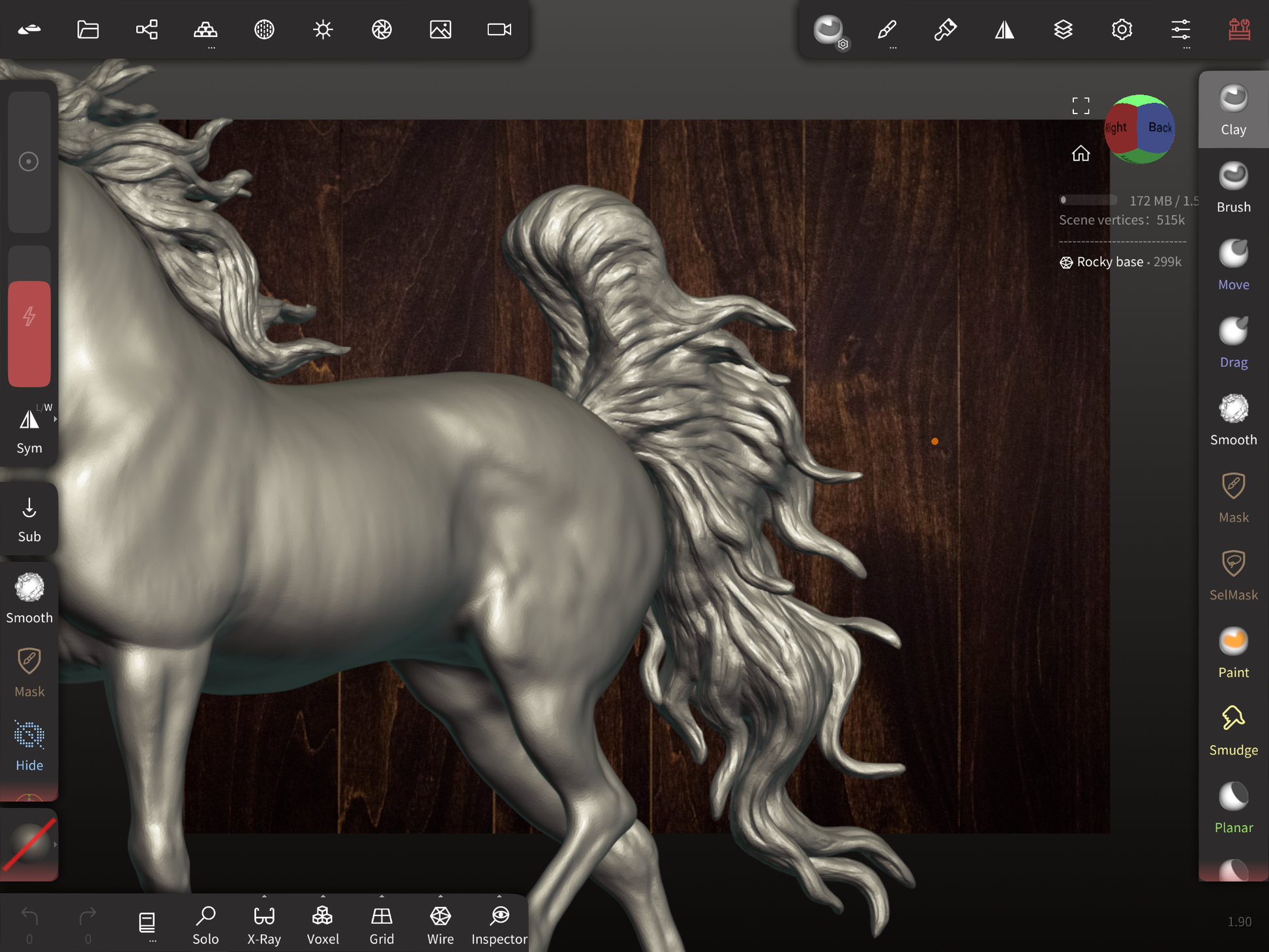1269x952 pixels.
Task: Toggle Wire wireframe display
Action: 440,923
